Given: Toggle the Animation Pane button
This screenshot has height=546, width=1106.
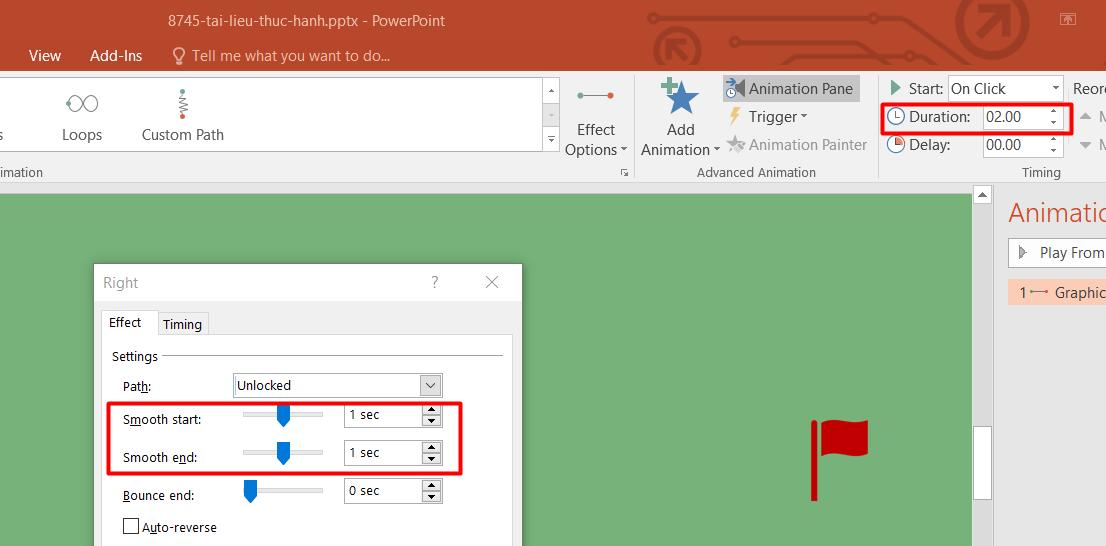Looking at the screenshot, I should pos(791,89).
